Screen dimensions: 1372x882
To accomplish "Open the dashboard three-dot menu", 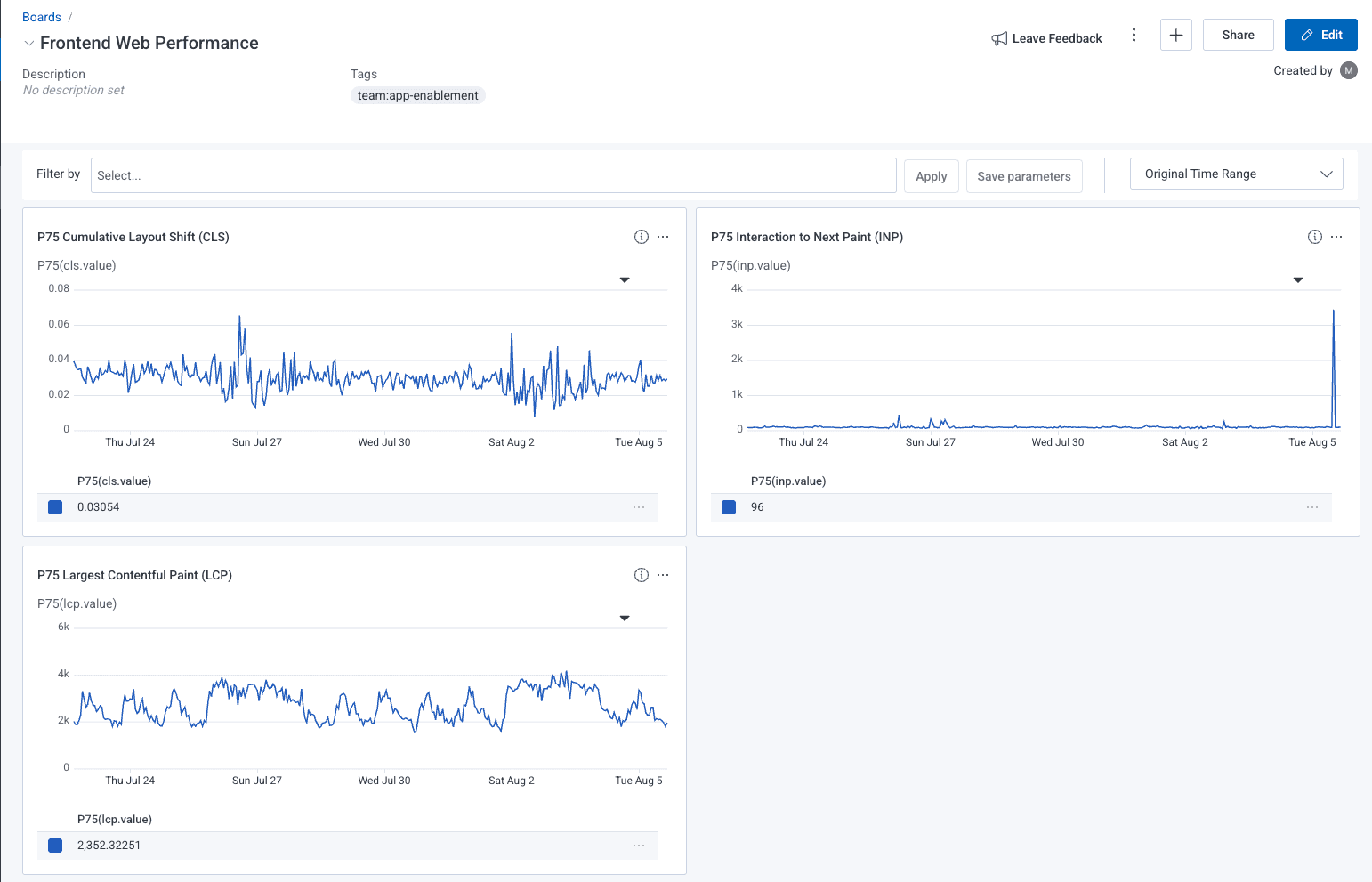I will point(1134,35).
